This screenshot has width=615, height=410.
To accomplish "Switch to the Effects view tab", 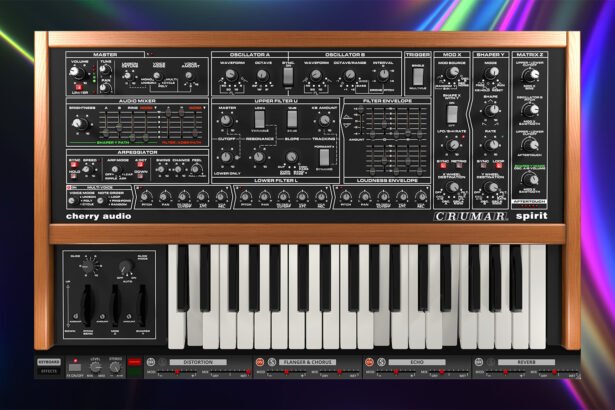I will coord(49,371).
